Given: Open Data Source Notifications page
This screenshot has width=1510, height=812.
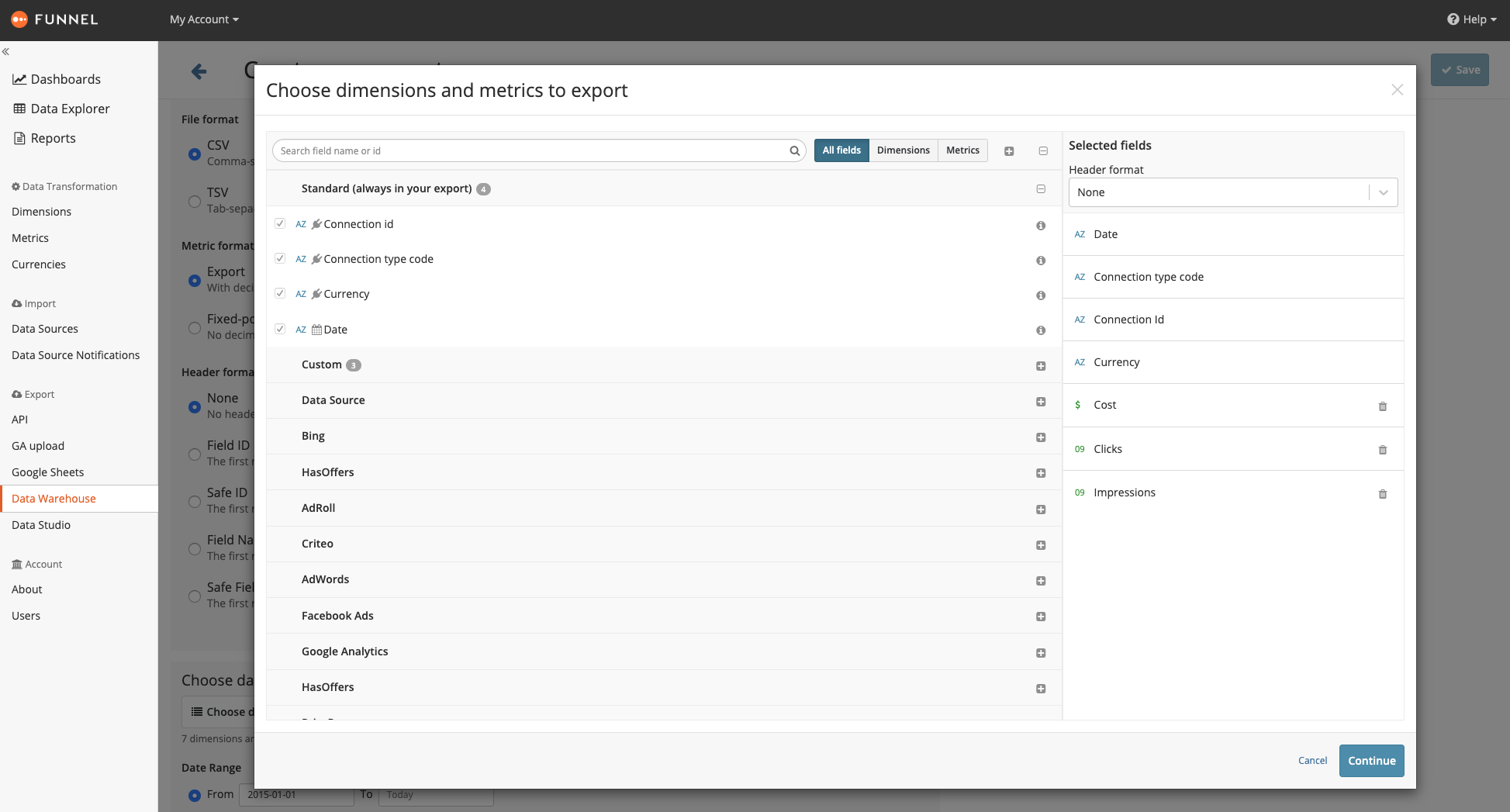Looking at the screenshot, I should click(75, 355).
